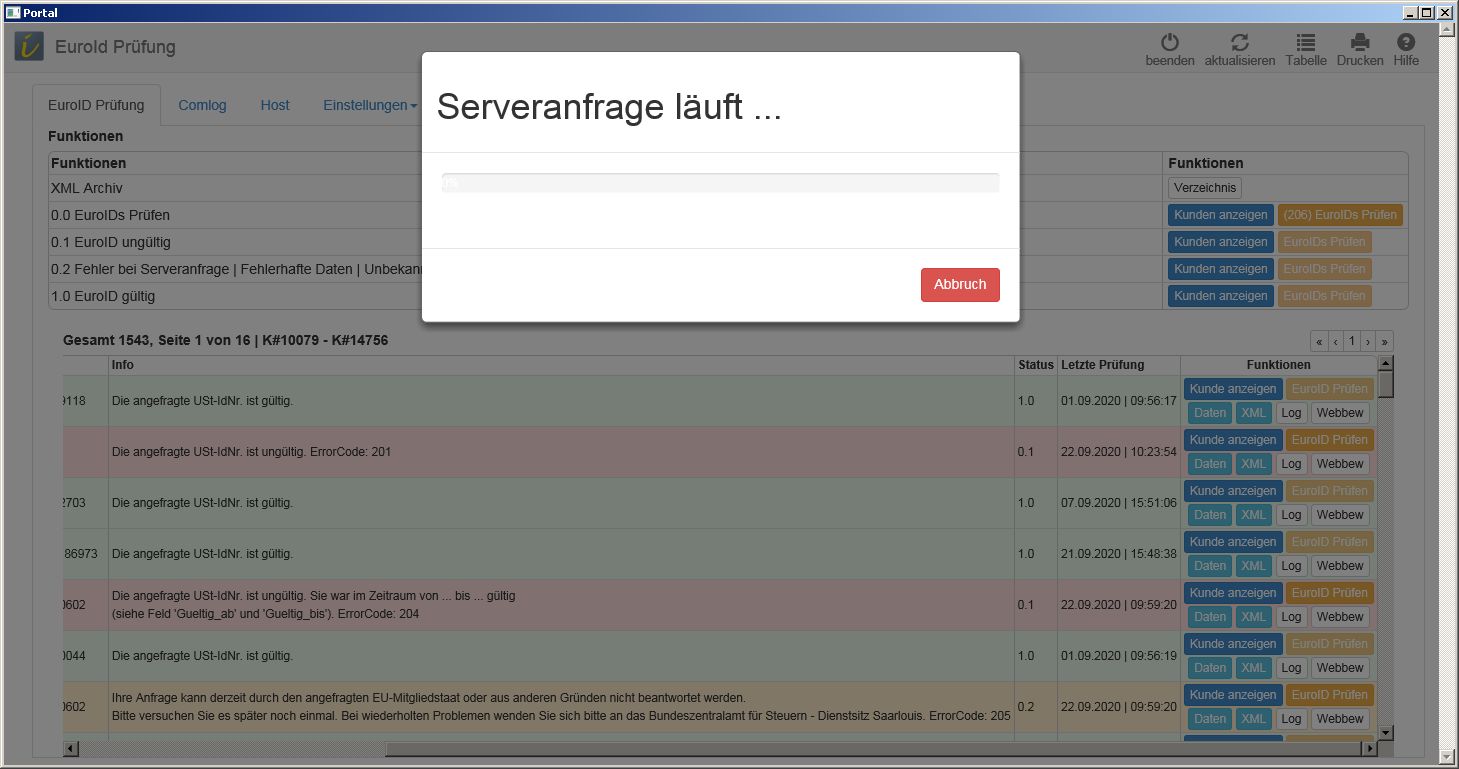Cancel request with Abbruch button
1459x769 pixels.
[x=959, y=284]
